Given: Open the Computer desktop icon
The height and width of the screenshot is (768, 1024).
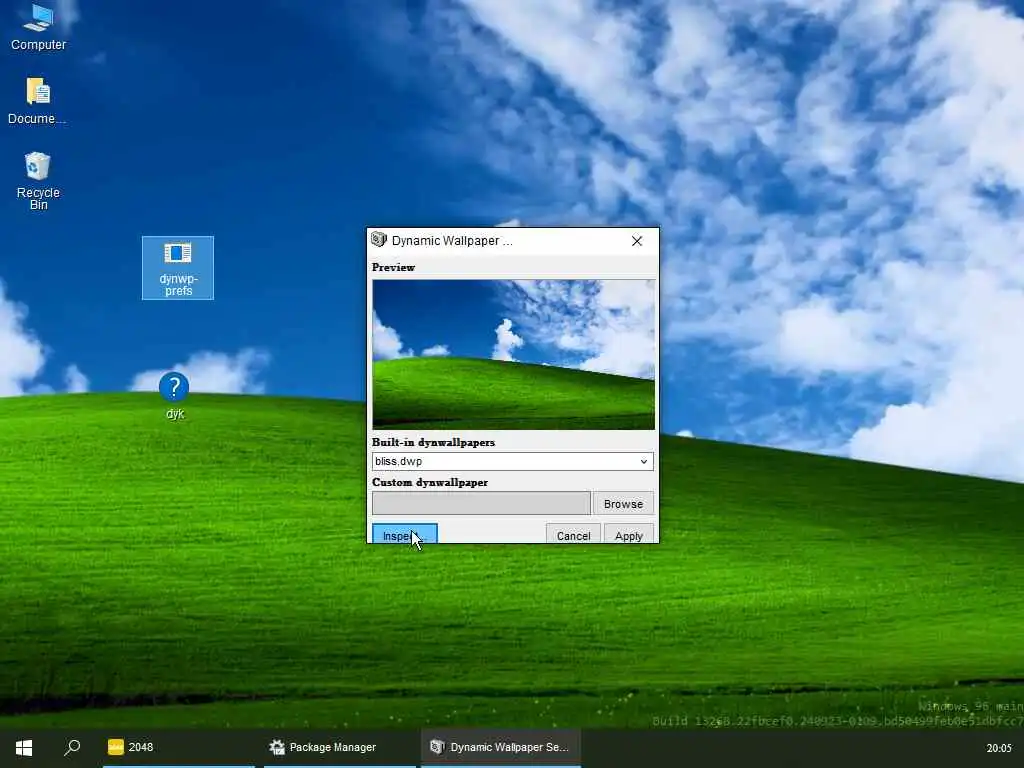Looking at the screenshot, I should tap(38, 27).
